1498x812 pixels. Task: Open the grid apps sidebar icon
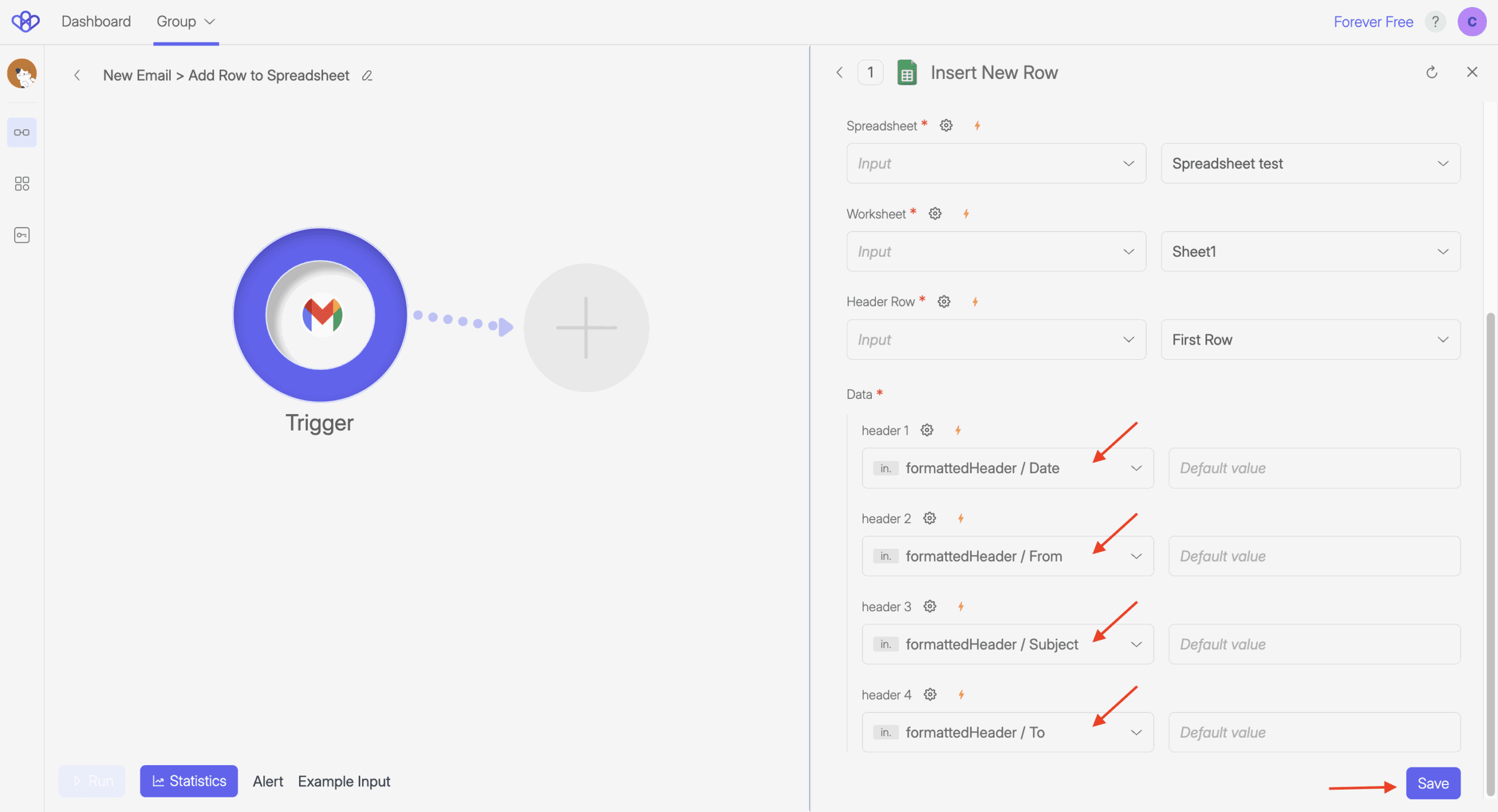[x=22, y=184]
